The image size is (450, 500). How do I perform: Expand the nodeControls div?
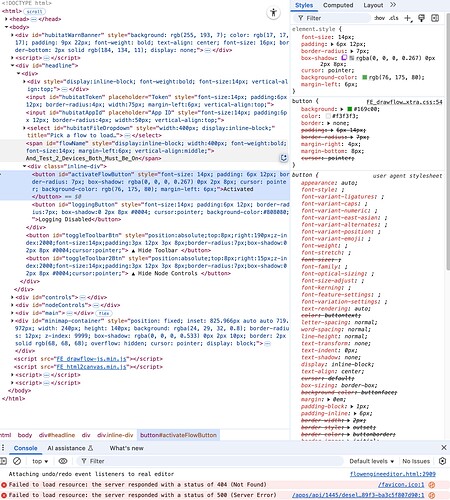[12, 305]
